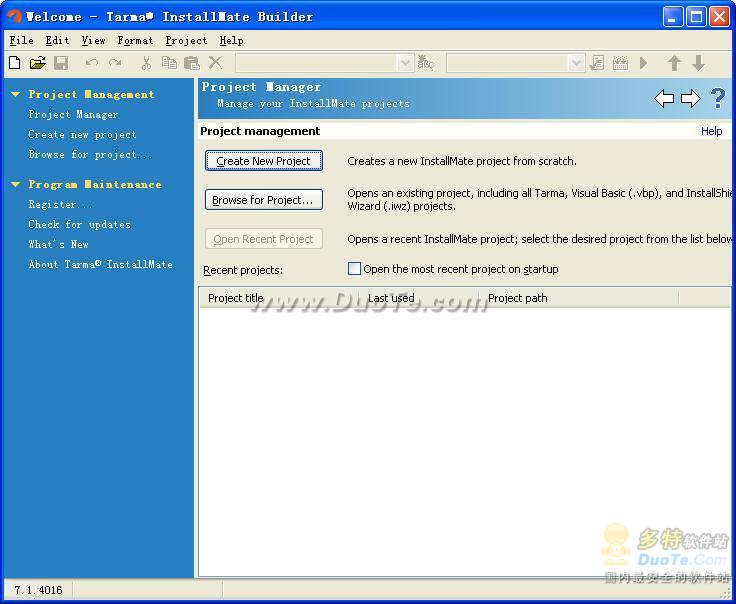This screenshot has height=604, width=736.
Task: Open the first toolbar combo box dropdown
Action: pyautogui.click(x=405, y=63)
